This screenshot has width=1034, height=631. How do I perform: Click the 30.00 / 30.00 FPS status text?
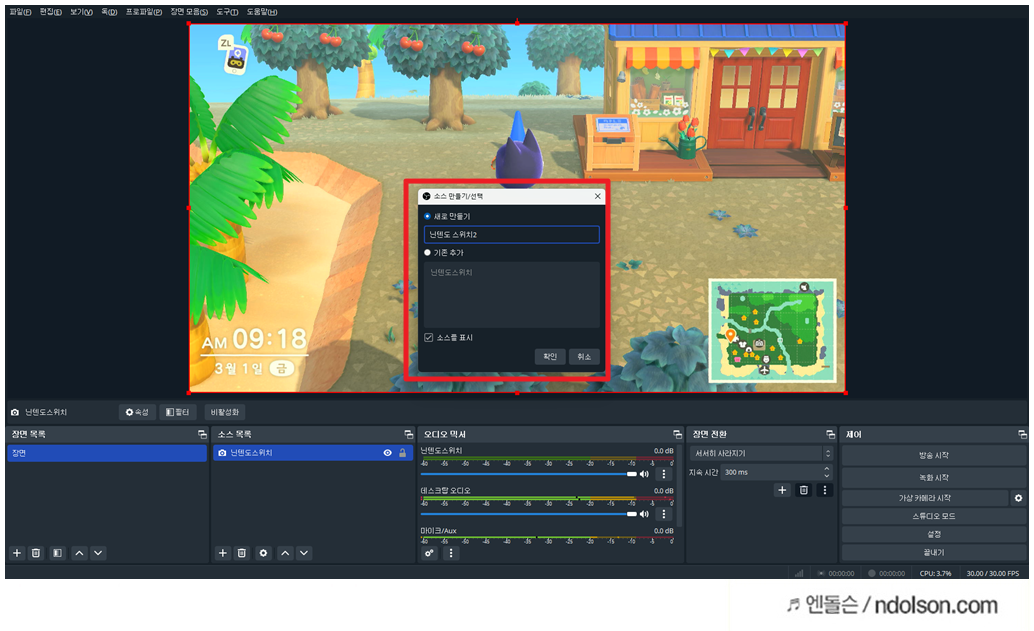(992, 573)
